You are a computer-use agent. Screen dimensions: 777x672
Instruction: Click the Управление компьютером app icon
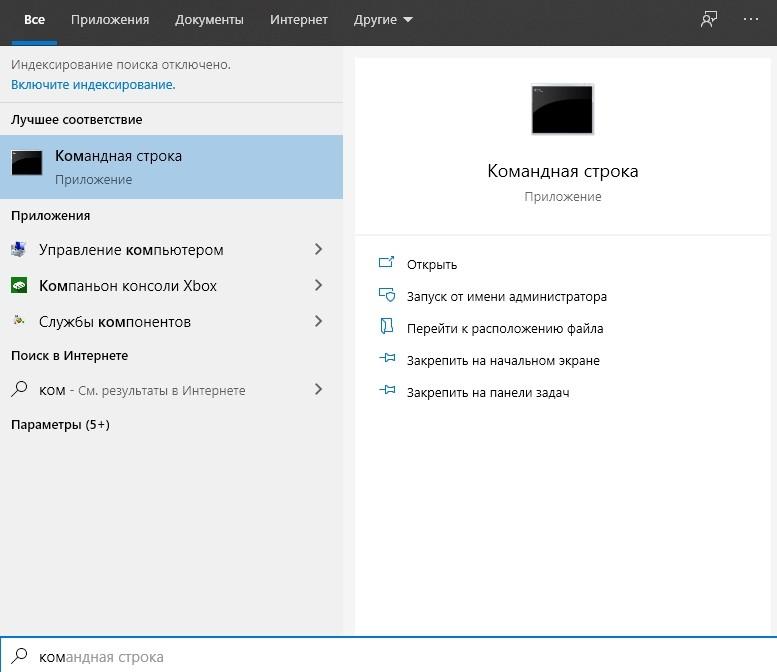(x=18, y=249)
